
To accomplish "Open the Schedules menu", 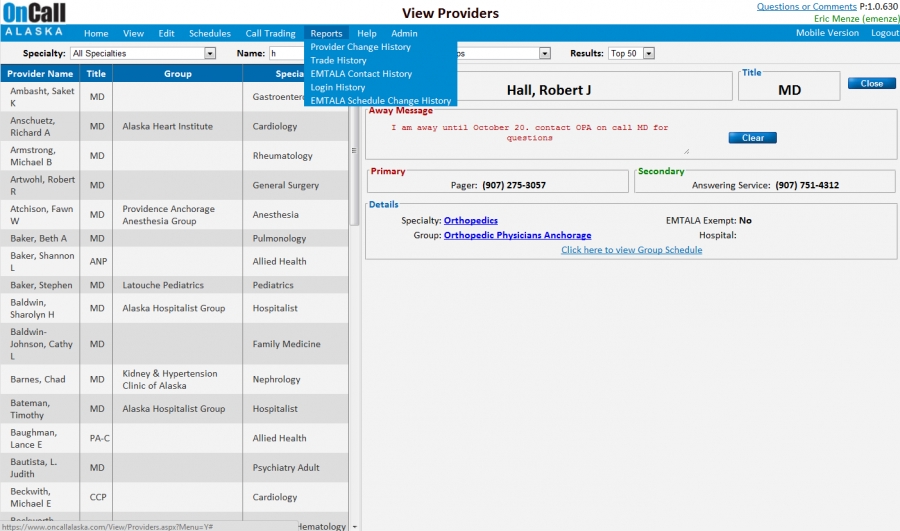I will [209, 34].
